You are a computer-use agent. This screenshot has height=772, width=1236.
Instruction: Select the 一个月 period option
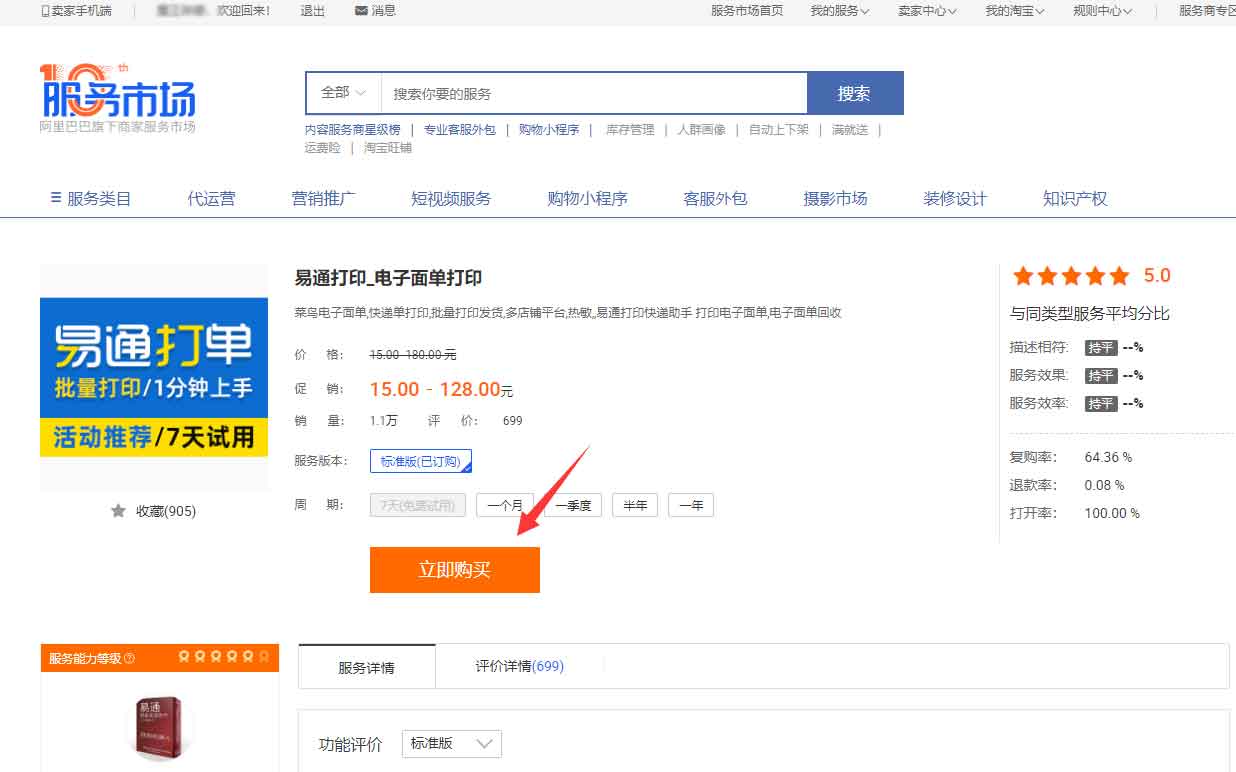click(x=505, y=505)
